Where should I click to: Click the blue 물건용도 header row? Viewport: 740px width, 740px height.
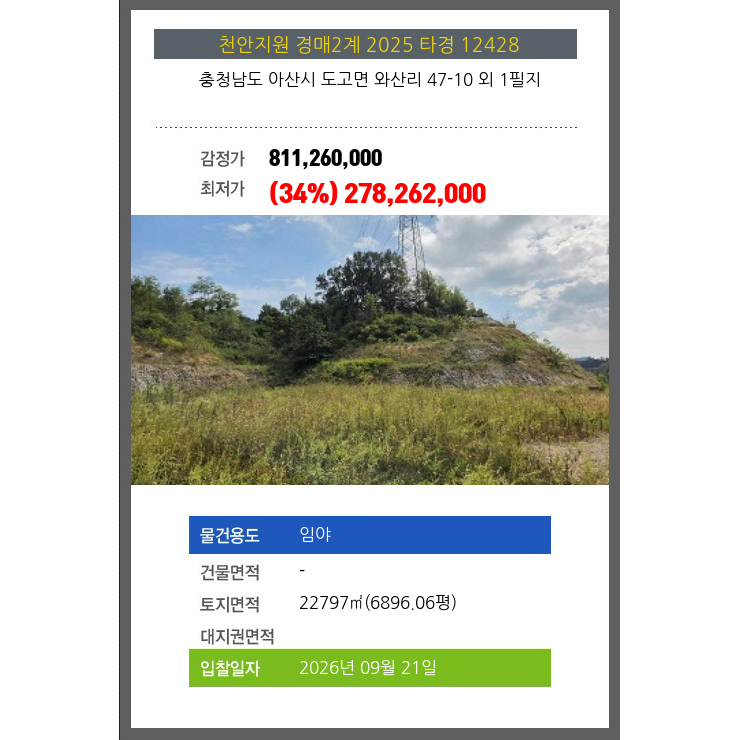point(370,535)
